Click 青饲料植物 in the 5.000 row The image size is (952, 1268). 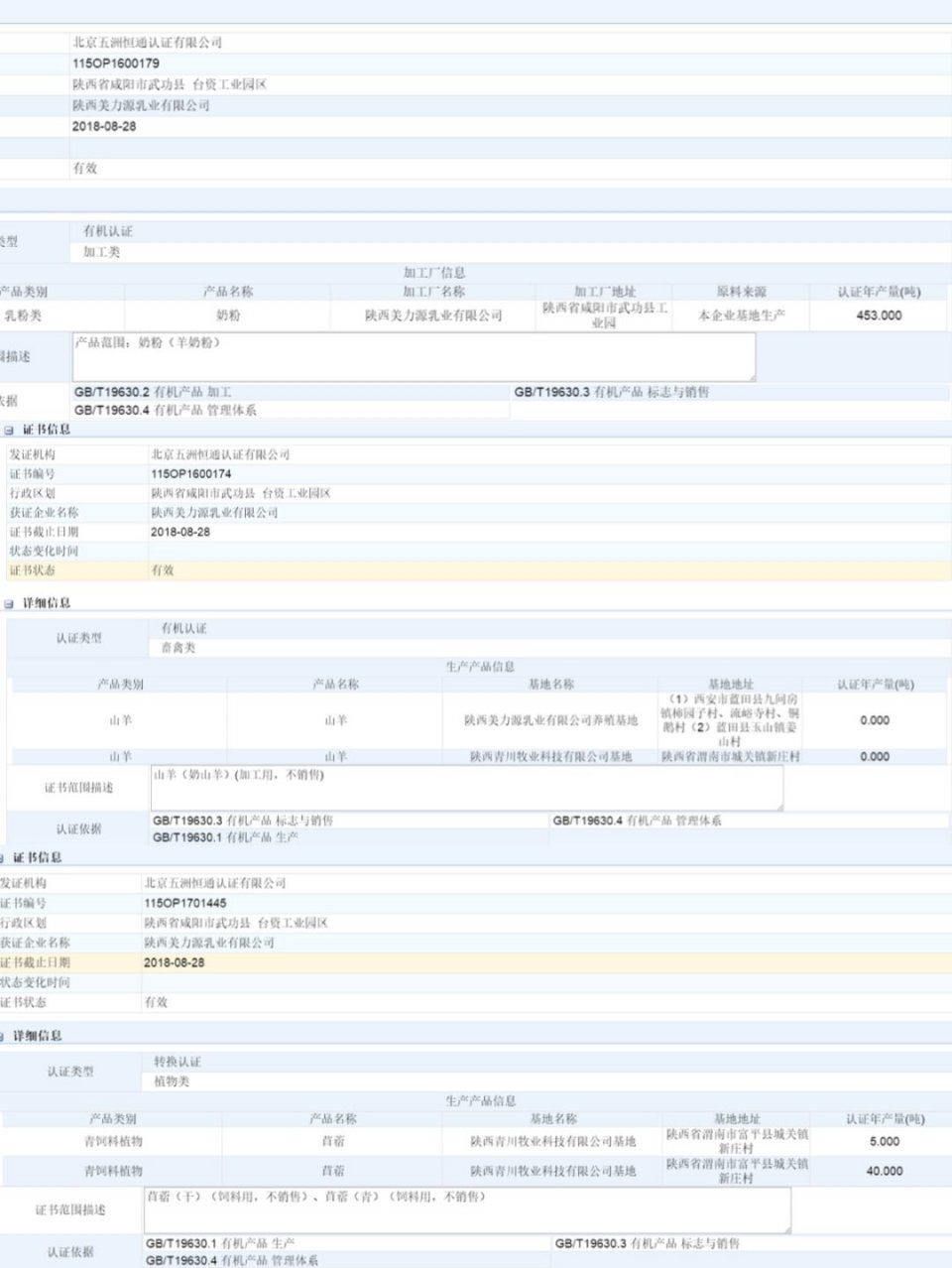tap(113, 1142)
